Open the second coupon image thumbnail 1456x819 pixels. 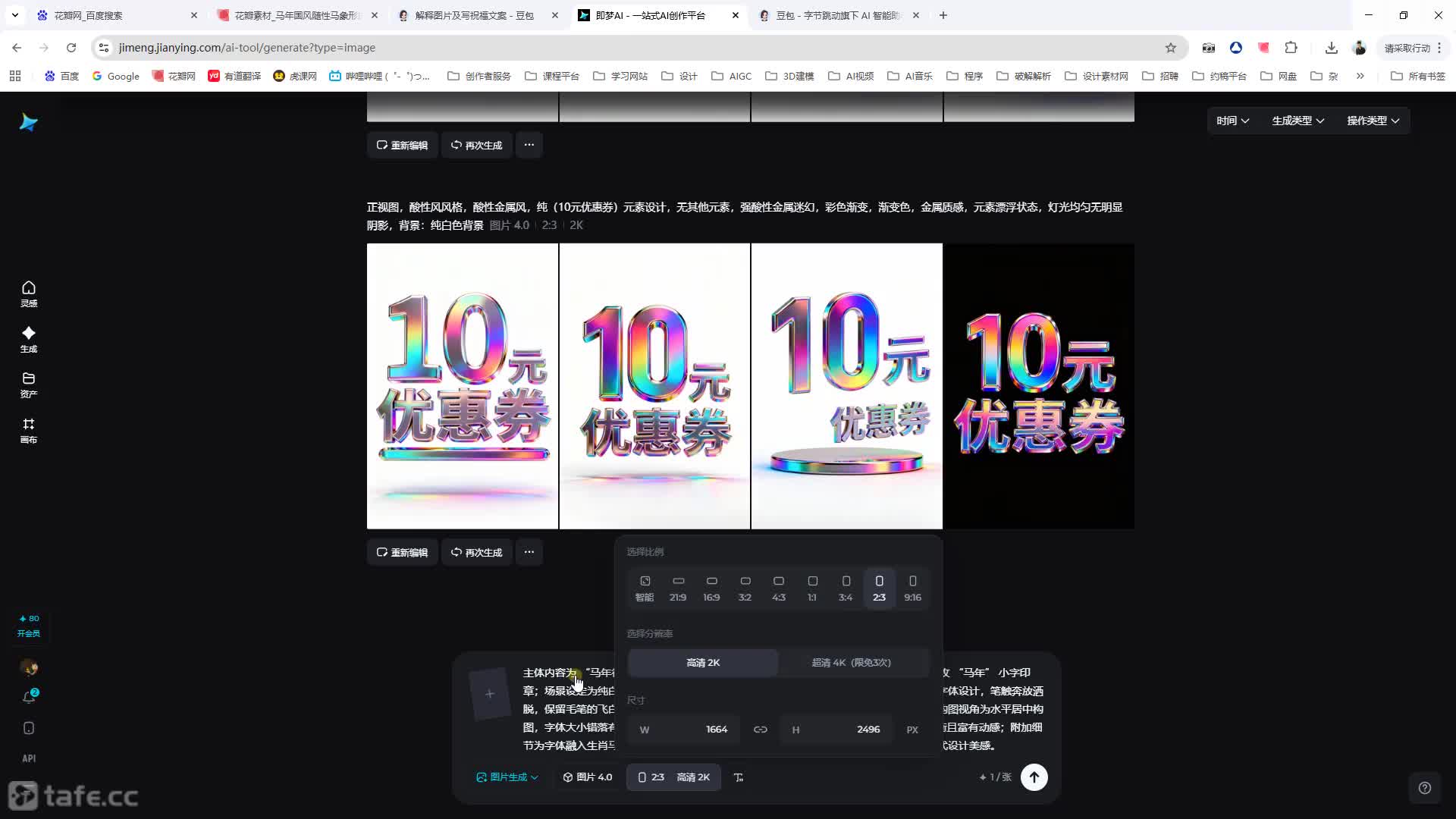click(654, 386)
